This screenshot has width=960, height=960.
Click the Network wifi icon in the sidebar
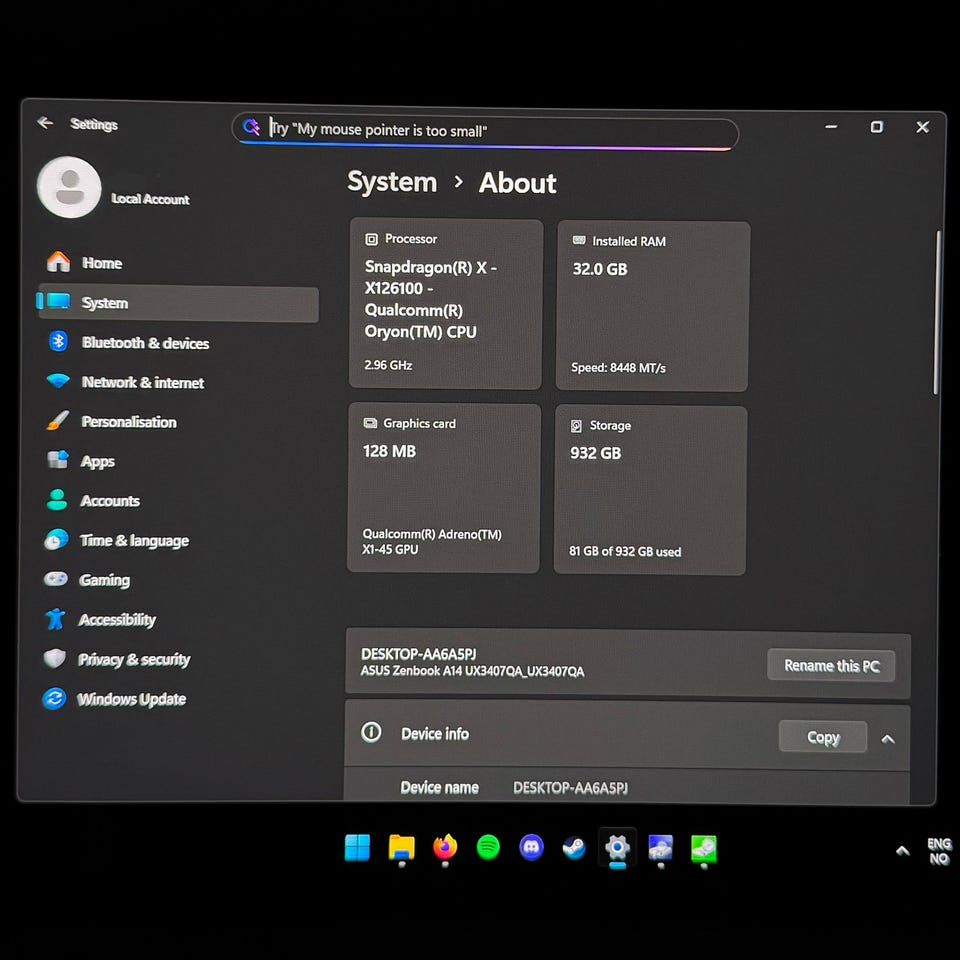58,380
